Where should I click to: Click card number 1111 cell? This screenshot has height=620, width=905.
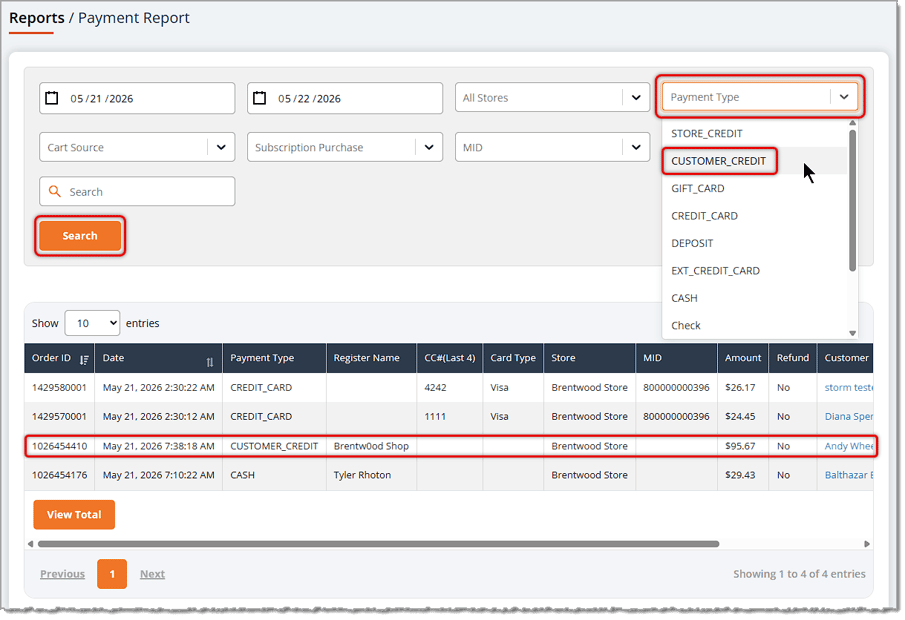pos(450,416)
